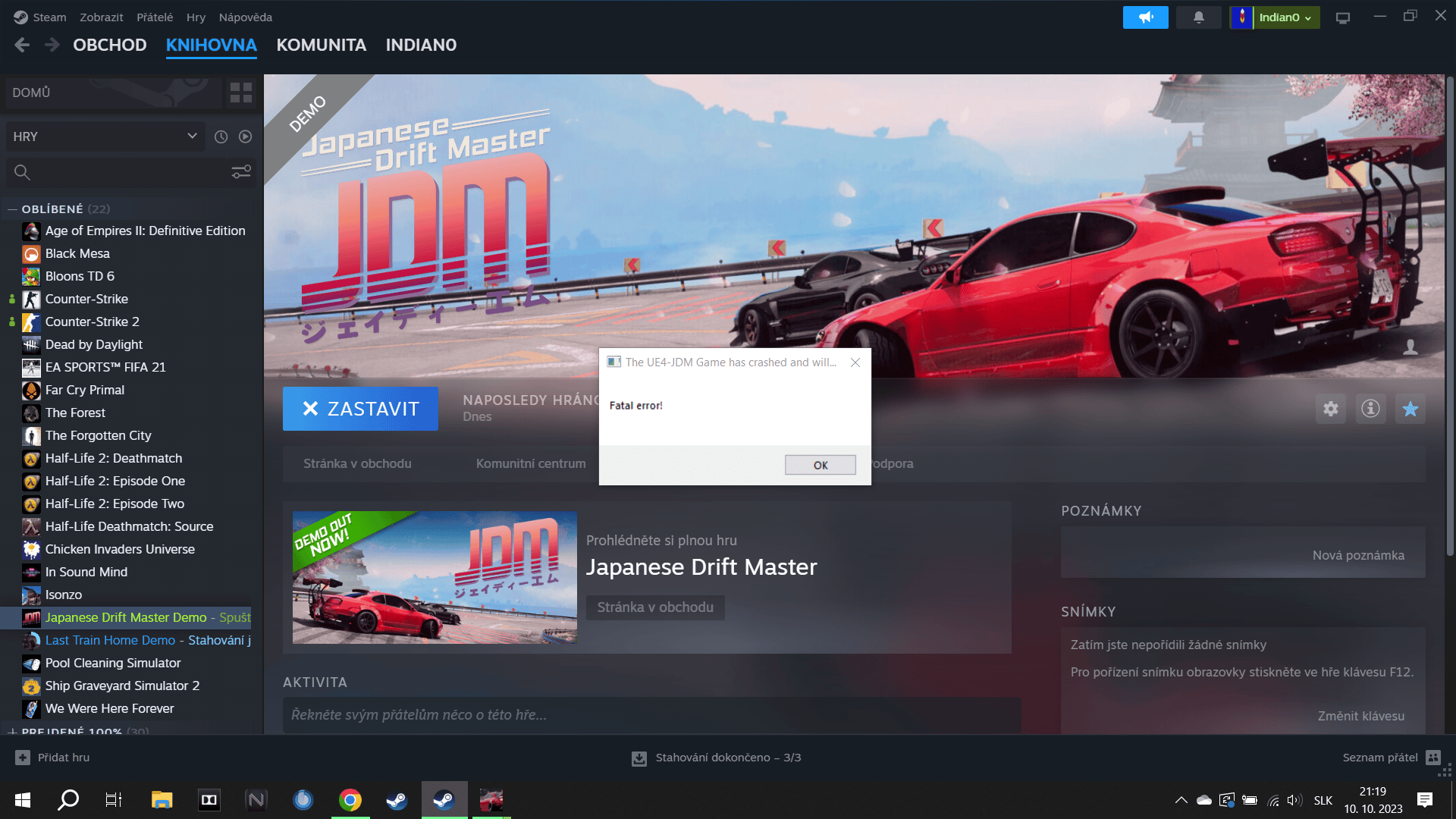The image size is (1456, 819).
Task: Click the Steam announcements megaphone icon
Action: (x=1145, y=17)
